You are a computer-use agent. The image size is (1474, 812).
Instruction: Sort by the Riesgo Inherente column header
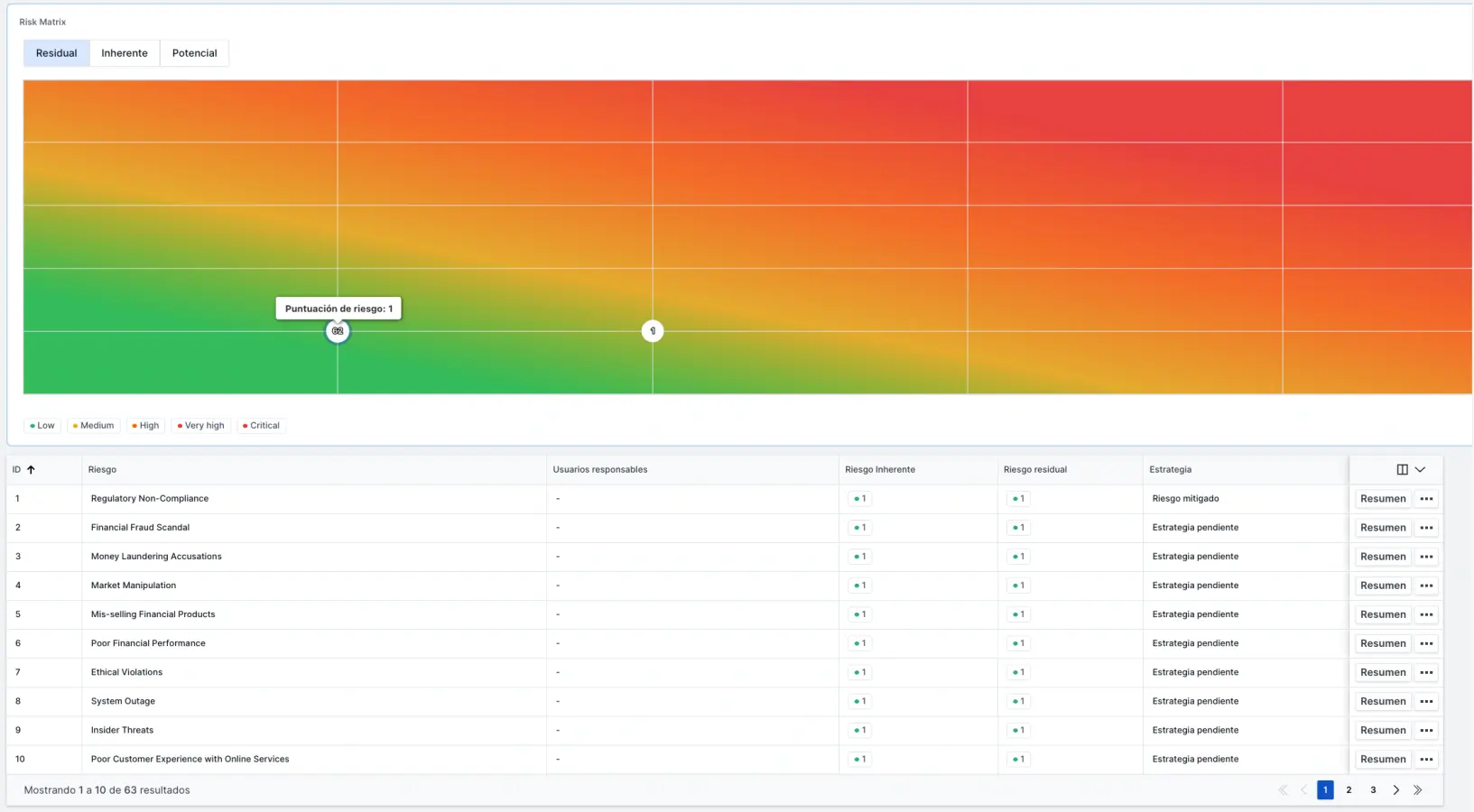[879, 470]
